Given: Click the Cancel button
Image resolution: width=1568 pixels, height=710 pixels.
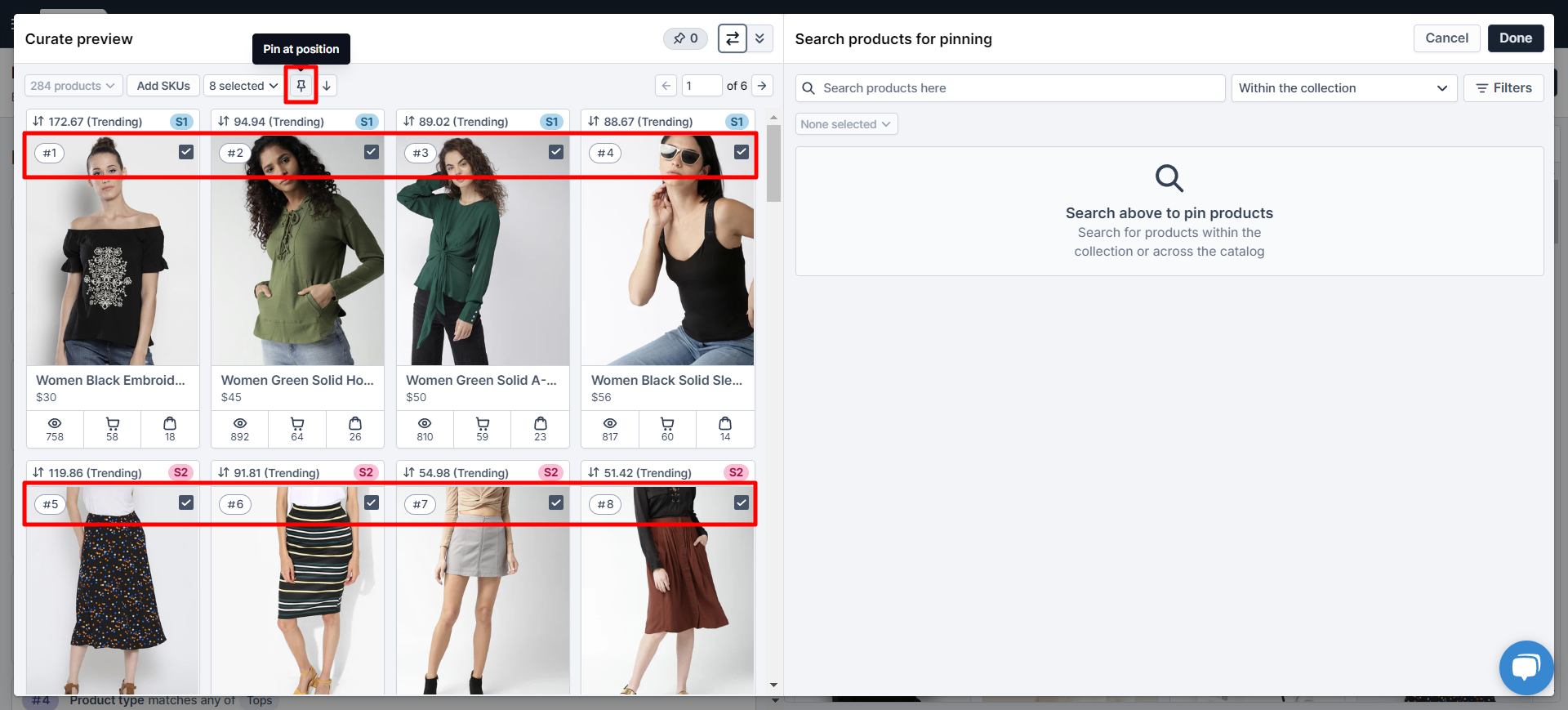Looking at the screenshot, I should point(1446,38).
